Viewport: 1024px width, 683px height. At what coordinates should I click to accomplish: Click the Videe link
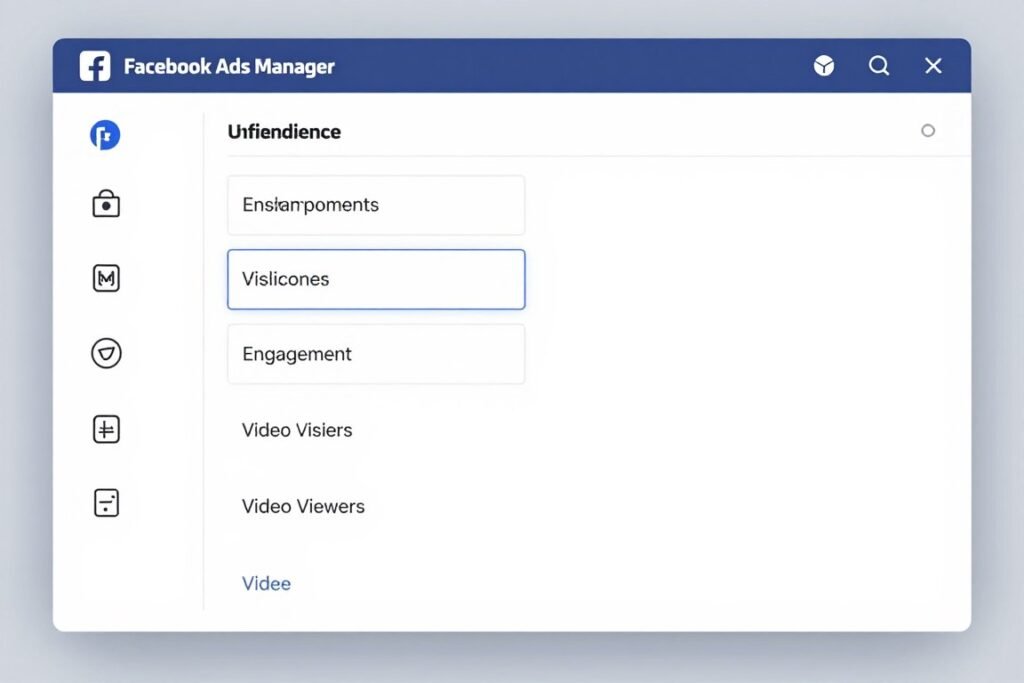click(x=266, y=582)
